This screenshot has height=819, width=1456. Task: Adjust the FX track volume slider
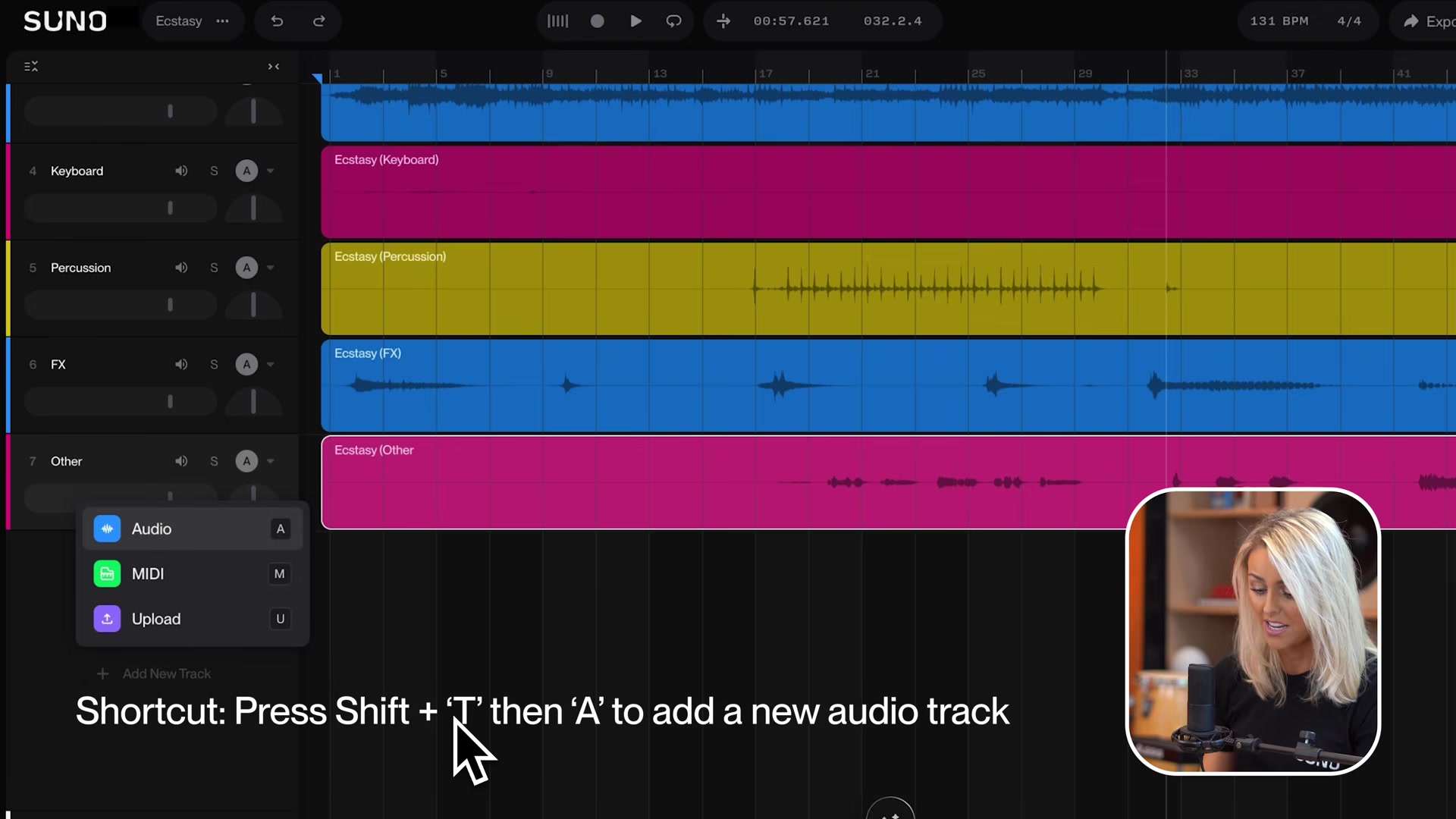pos(121,402)
